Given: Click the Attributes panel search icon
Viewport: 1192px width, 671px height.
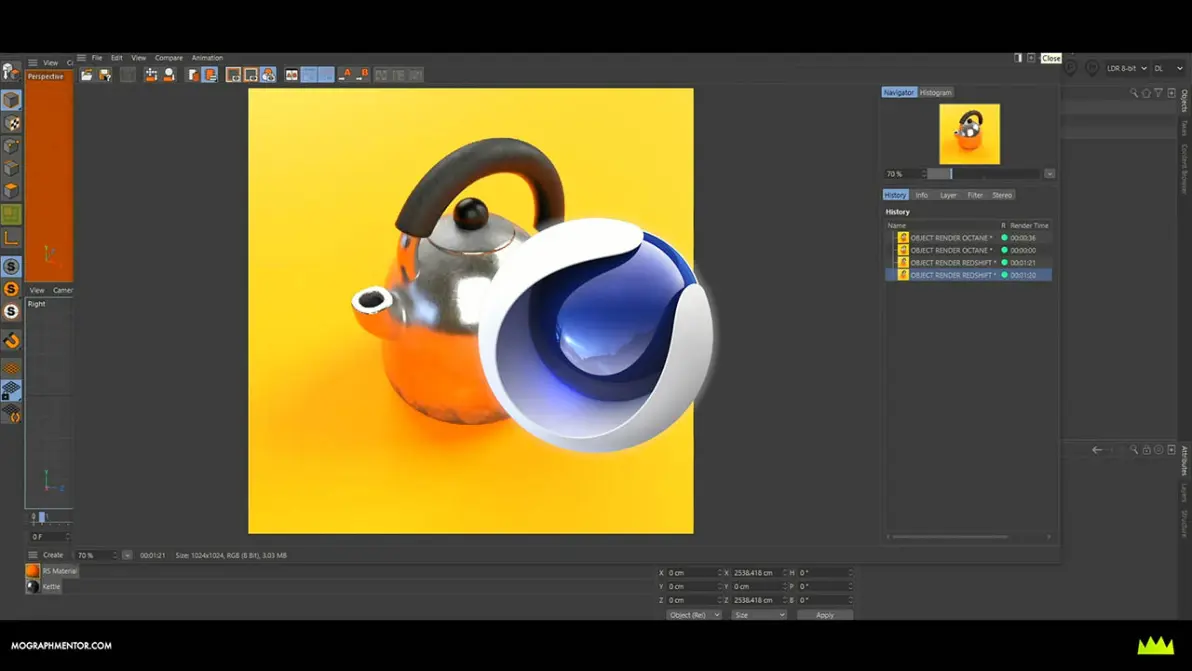Looking at the screenshot, I should (x=1133, y=450).
